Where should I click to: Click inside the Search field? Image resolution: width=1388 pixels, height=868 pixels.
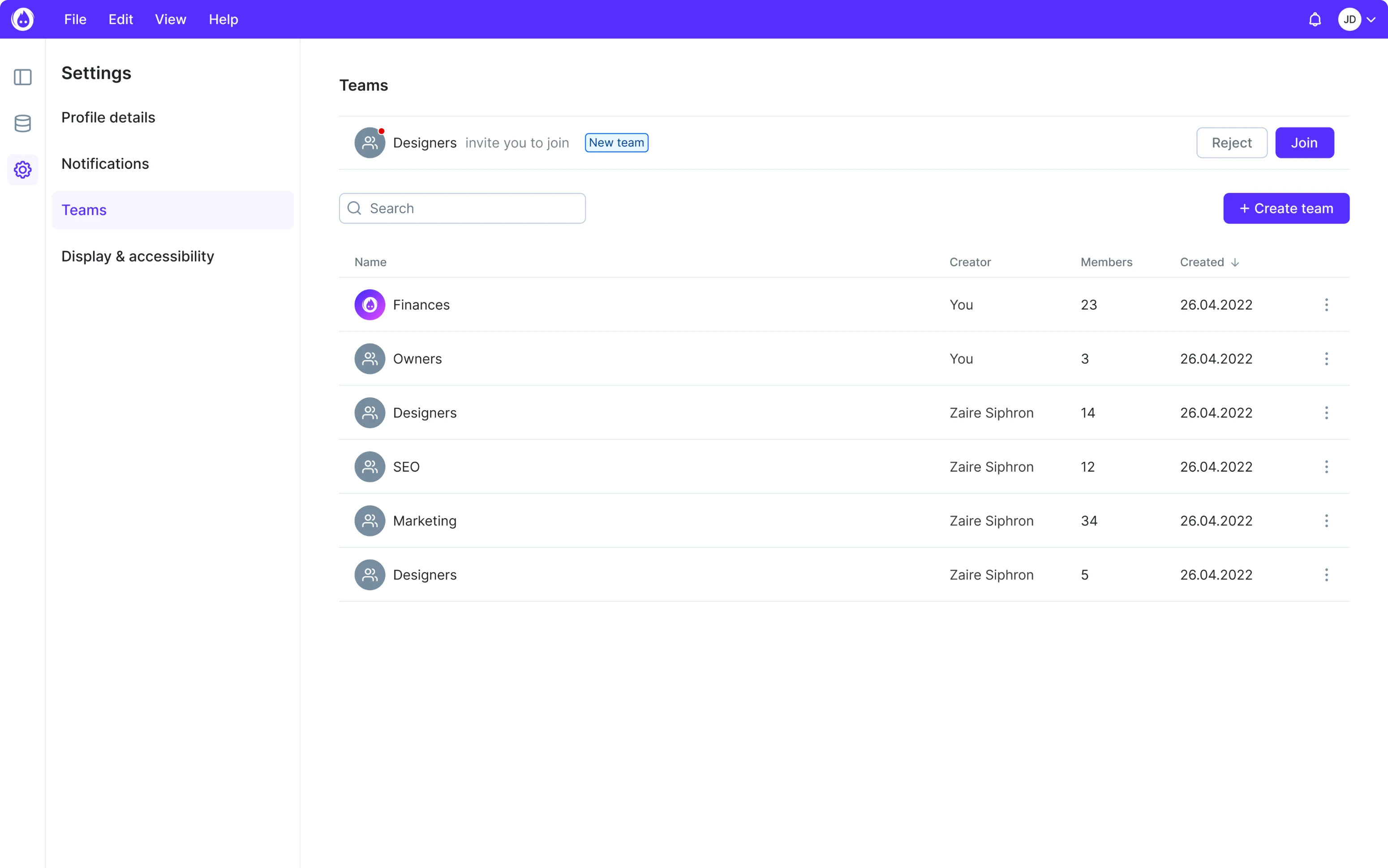[463, 208]
